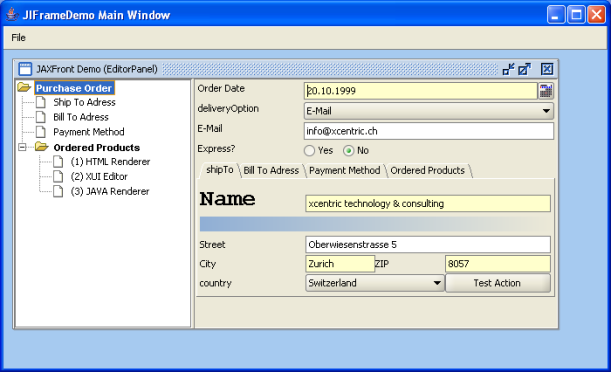
Task: Minimize the JIFrameDemo Main Window
Action: point(556,15)
